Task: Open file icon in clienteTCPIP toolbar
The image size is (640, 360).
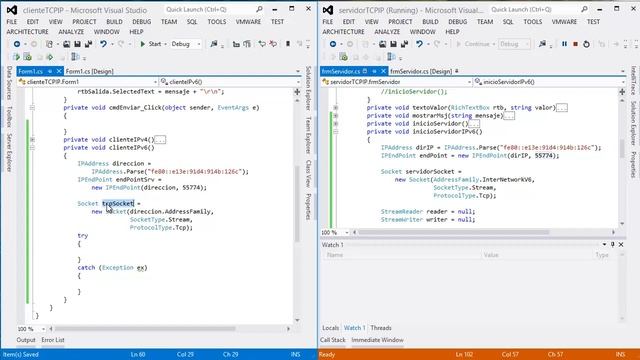Action: click(x=67, y=44)
